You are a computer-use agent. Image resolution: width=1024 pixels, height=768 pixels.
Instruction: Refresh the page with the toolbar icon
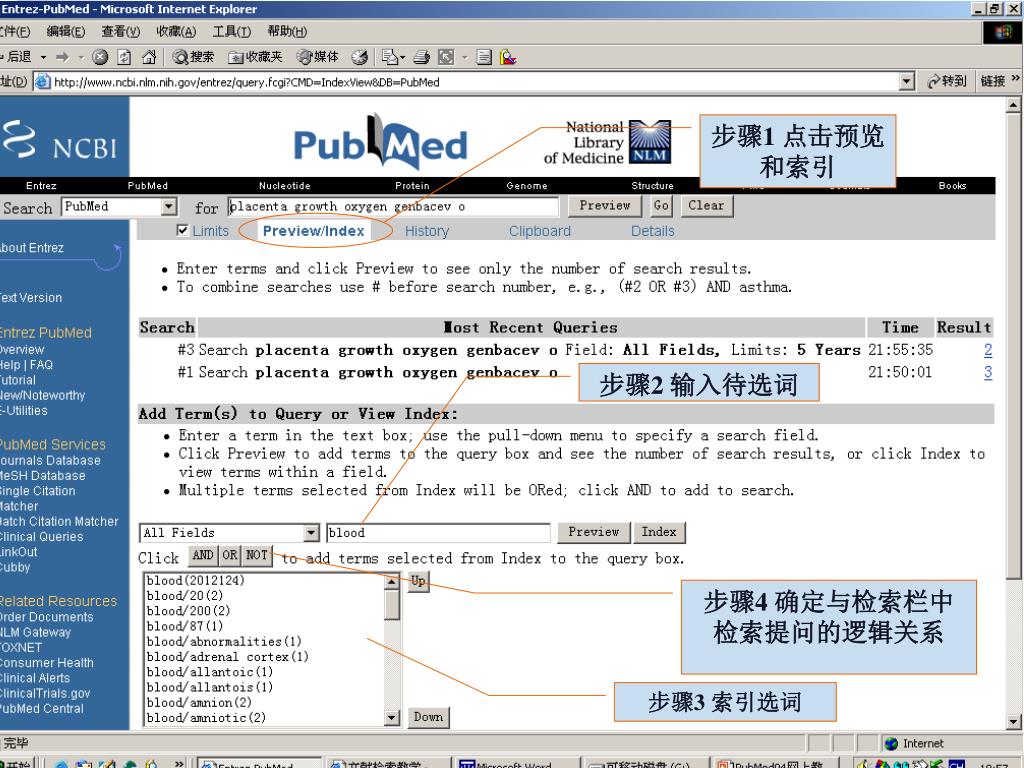coord(124,57)
